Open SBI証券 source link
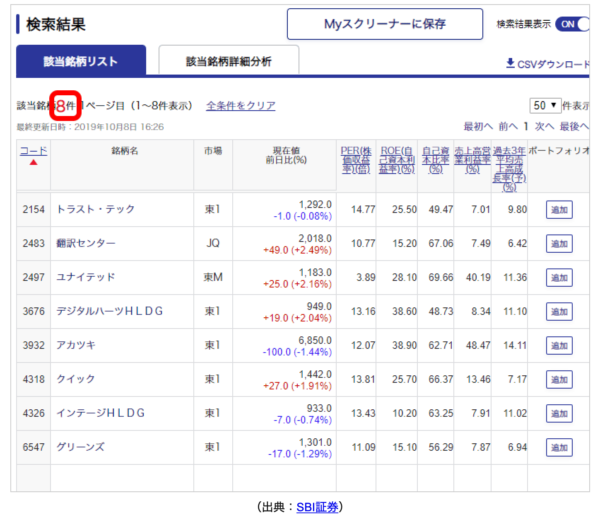The image size is (600, 522). (x=319, y=507)
